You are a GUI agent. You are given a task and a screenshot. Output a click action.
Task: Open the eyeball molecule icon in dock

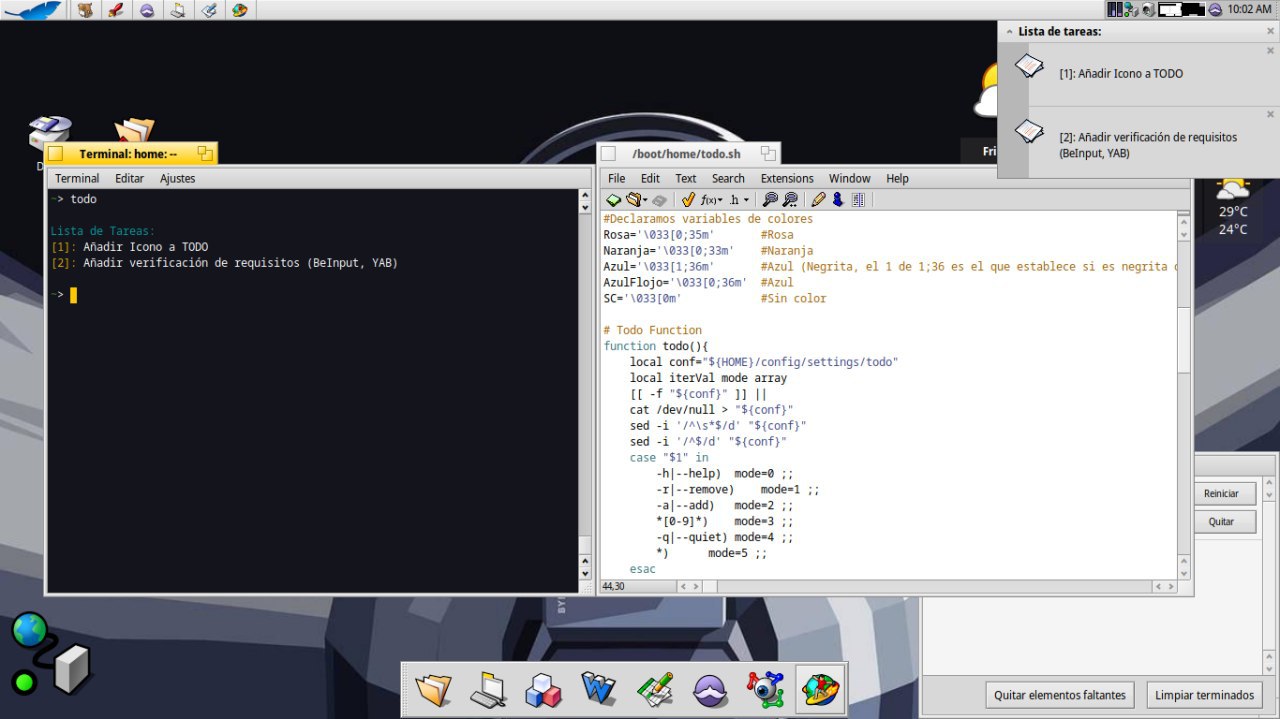click(764, 689)
